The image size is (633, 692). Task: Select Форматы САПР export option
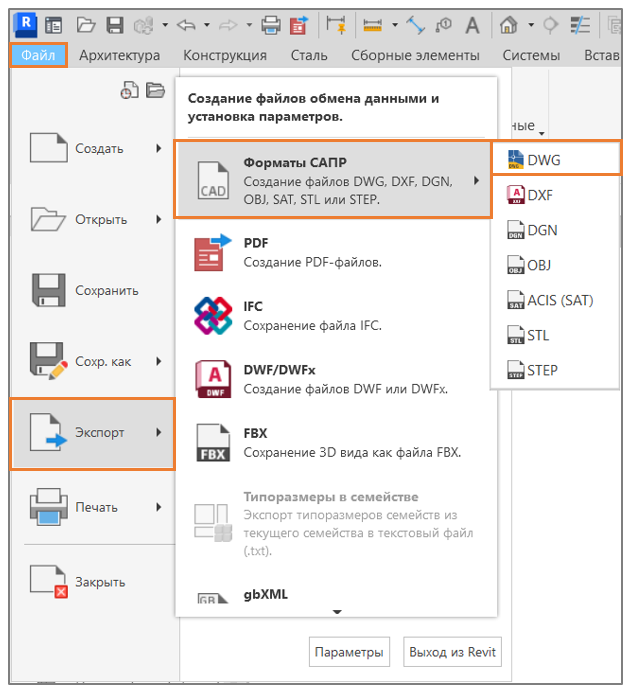pos(333,179)
